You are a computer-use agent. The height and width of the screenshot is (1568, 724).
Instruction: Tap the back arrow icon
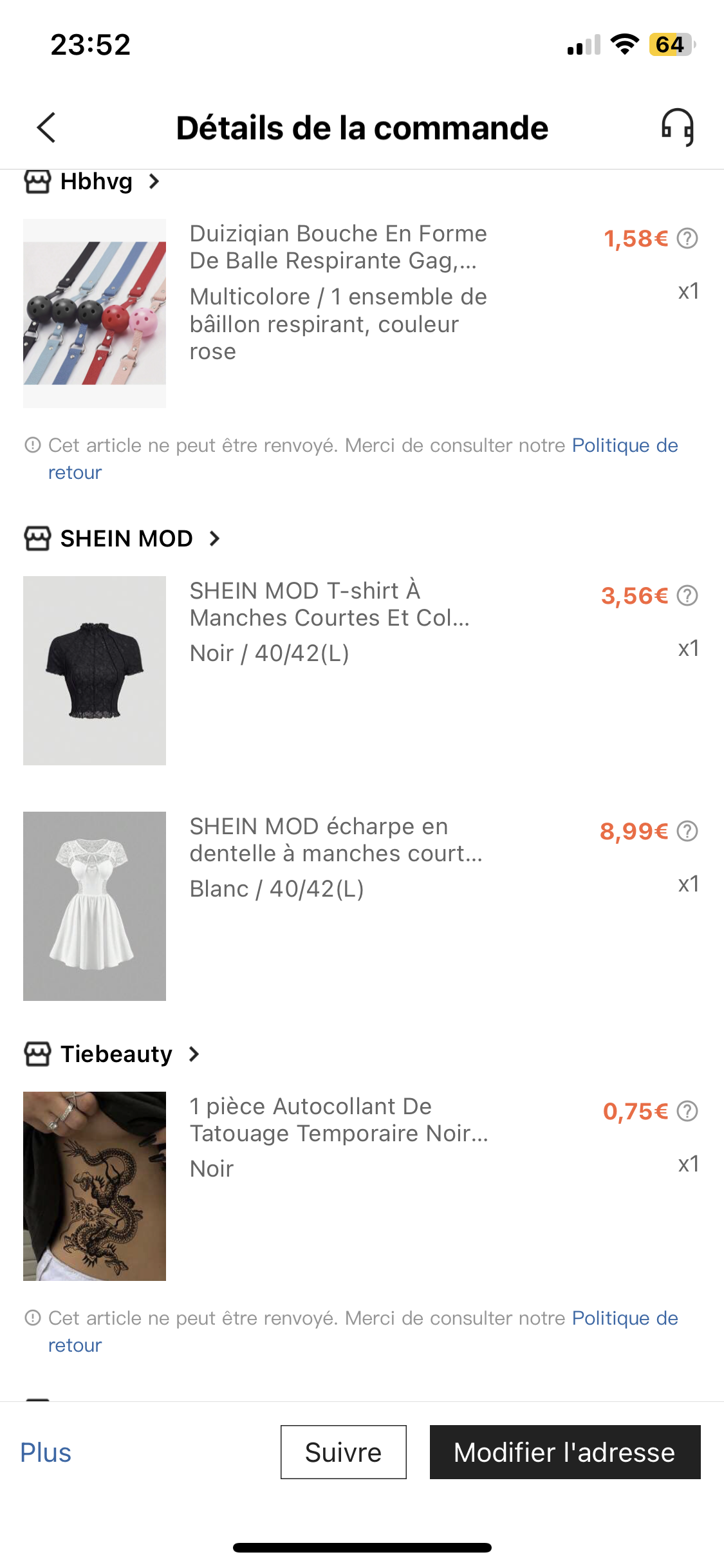click(46, 127)
